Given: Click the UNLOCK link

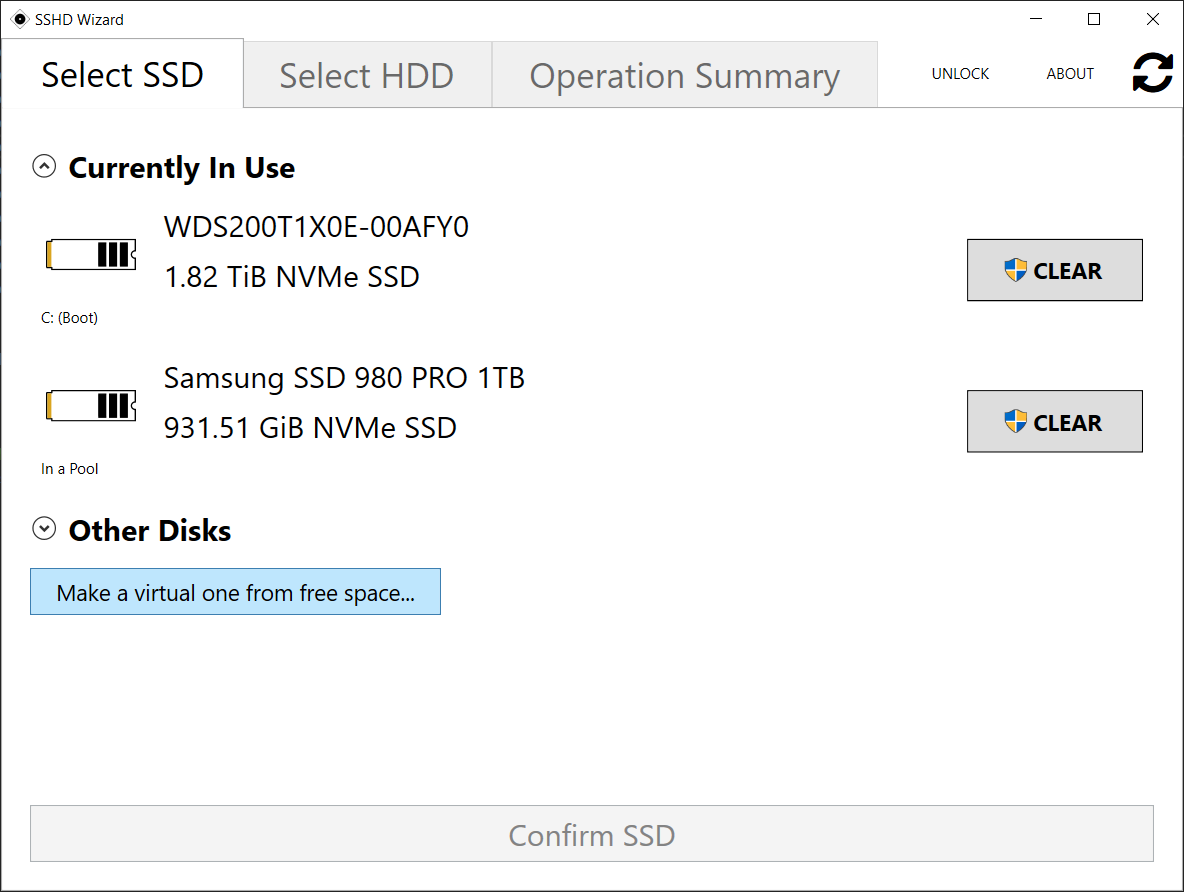Looking at the screenshot, I should pyautogui.click(x=960, y=74).
